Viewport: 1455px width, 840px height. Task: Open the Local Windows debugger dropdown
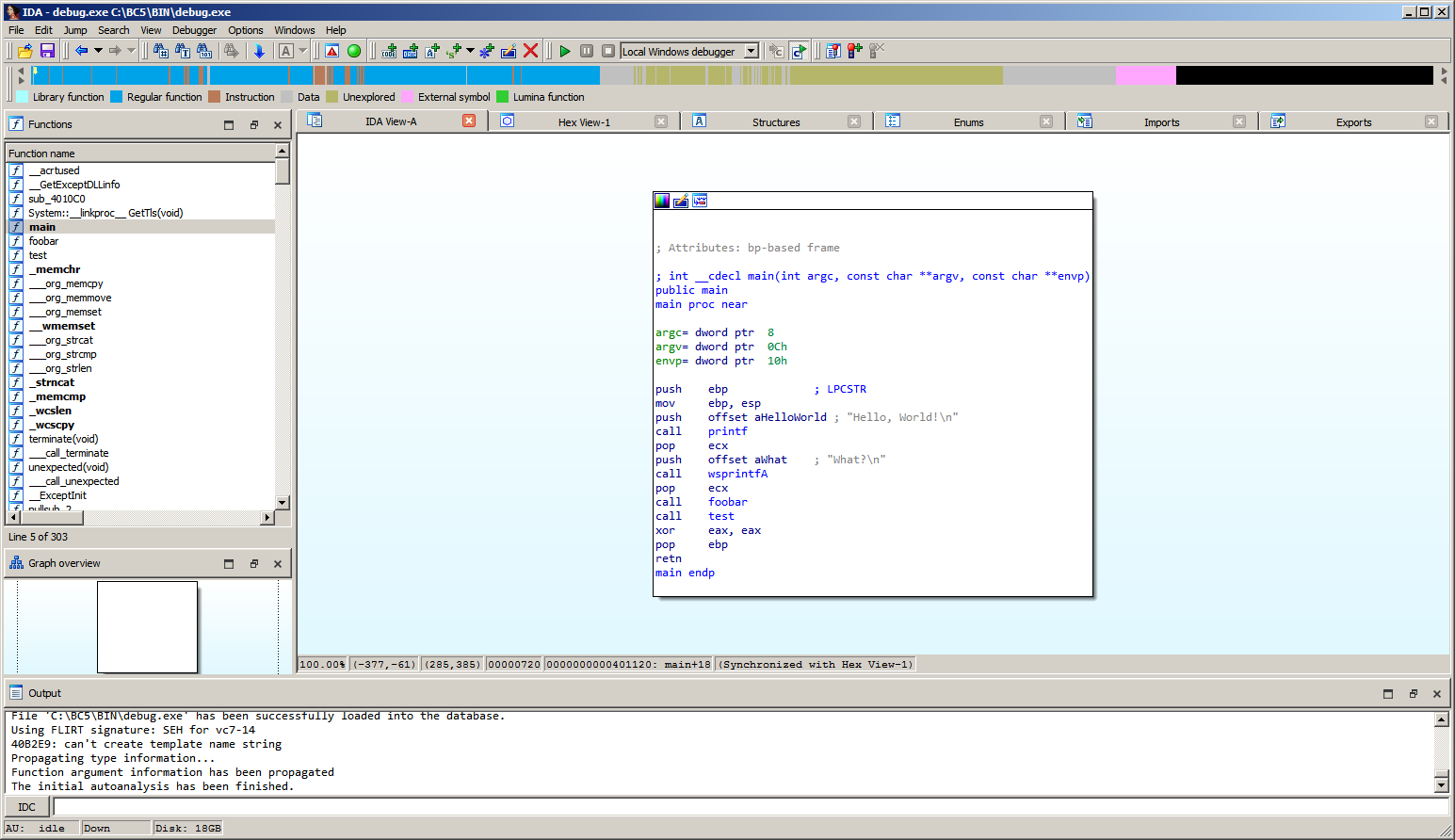(x=752, y=51)
